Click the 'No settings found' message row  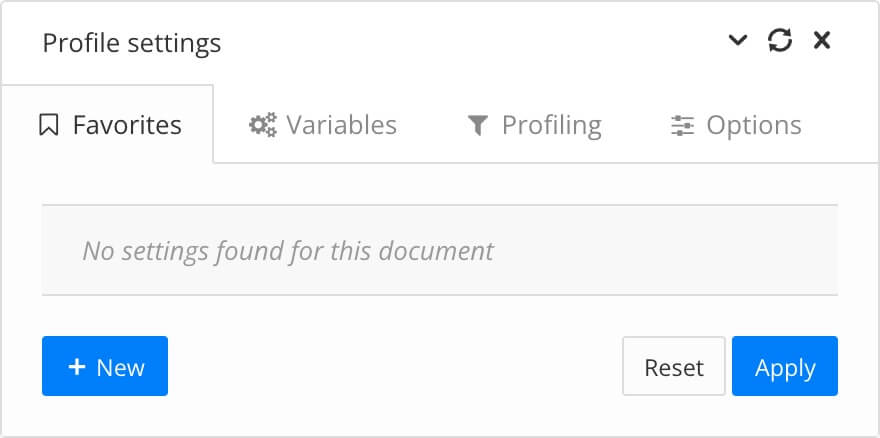pos(439,250)
